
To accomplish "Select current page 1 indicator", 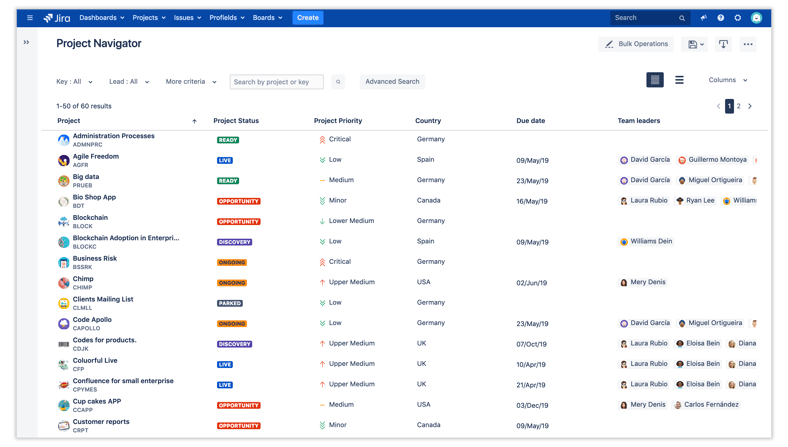I will click(729, 106).
